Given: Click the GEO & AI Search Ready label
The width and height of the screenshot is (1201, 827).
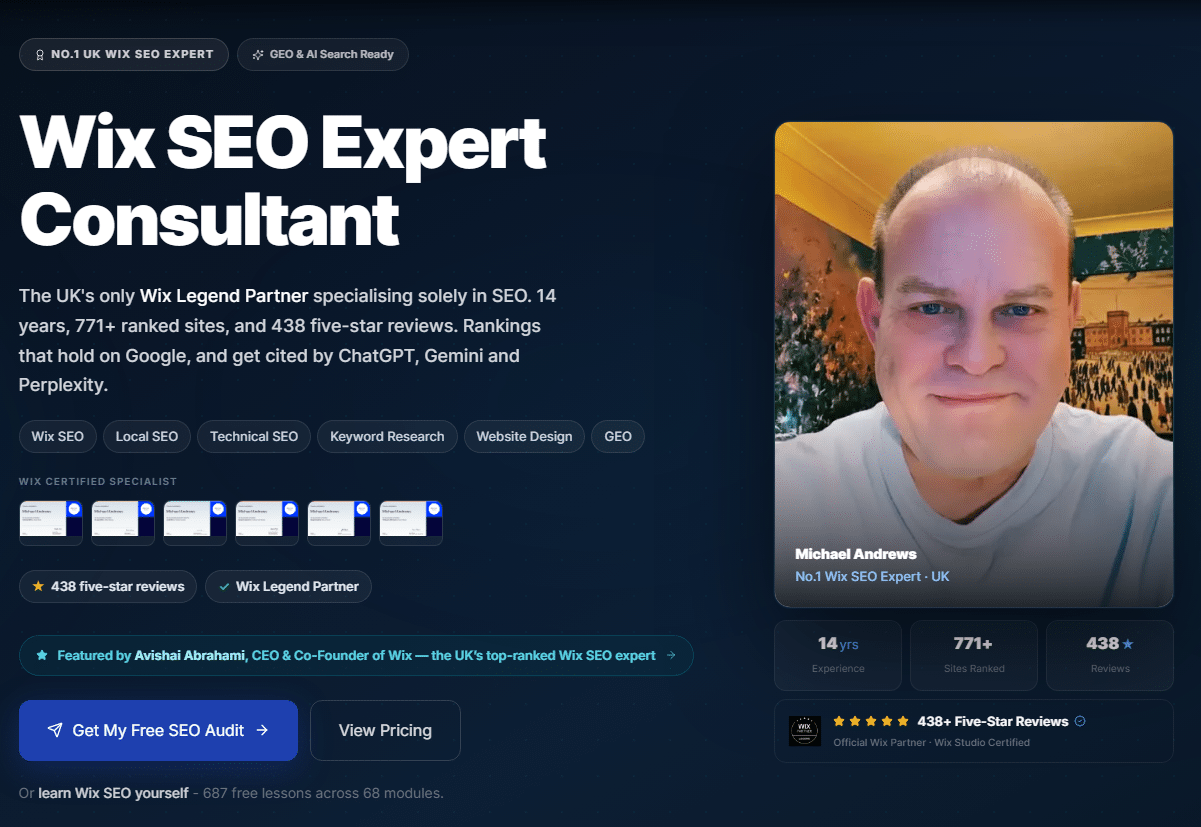Looking at the screenshot, I should [x=332, y=54].
